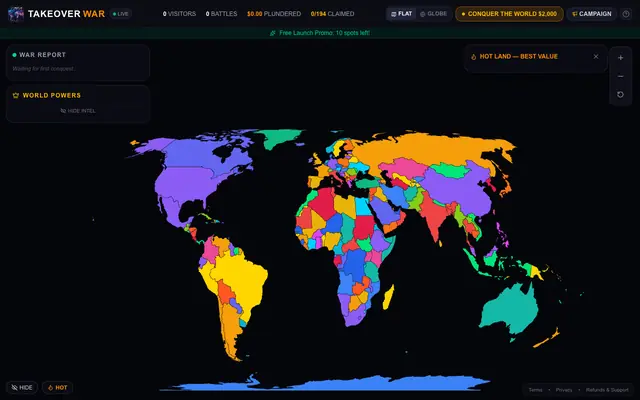Select Kazakhstan on the map
Viewport: 640px width, 400px height.
(x=402, y=167)
